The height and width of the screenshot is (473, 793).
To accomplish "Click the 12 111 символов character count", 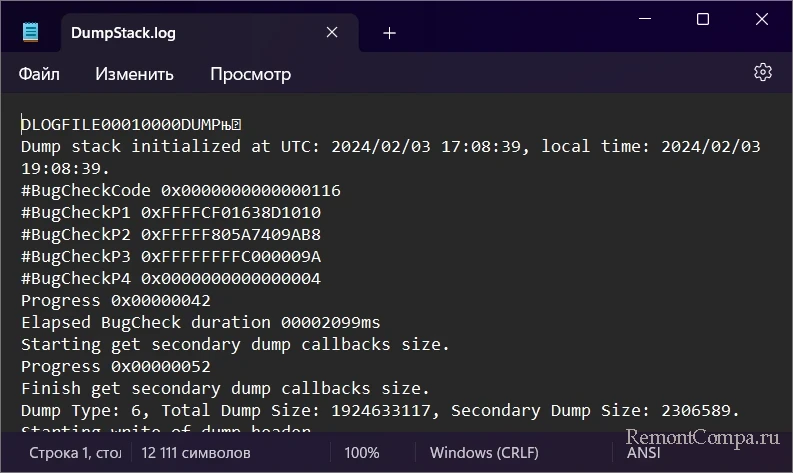I will [x=196, y=453].
